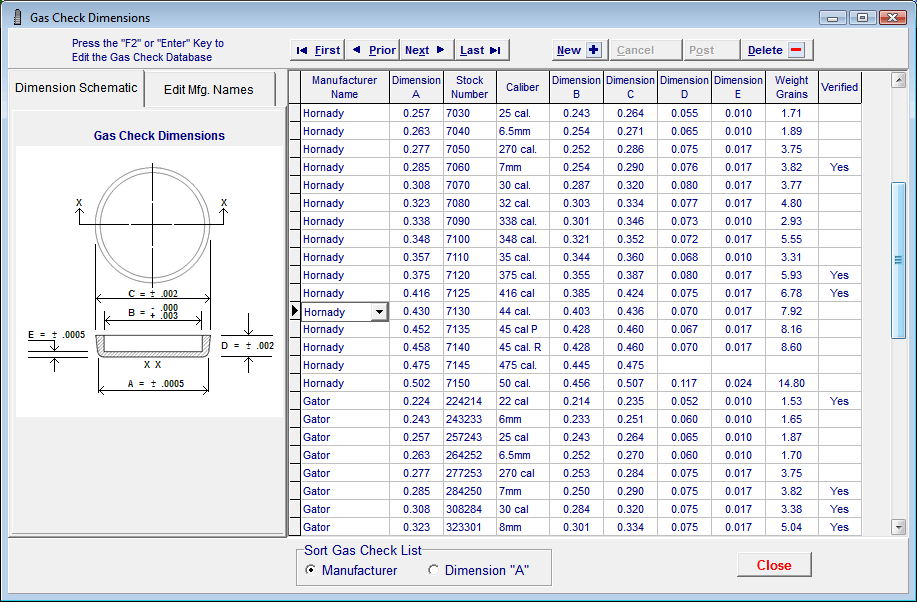This screenshot has width=917, height=602.
Task: Select the 30 cal. caliber cell
Action: (523, 185)
